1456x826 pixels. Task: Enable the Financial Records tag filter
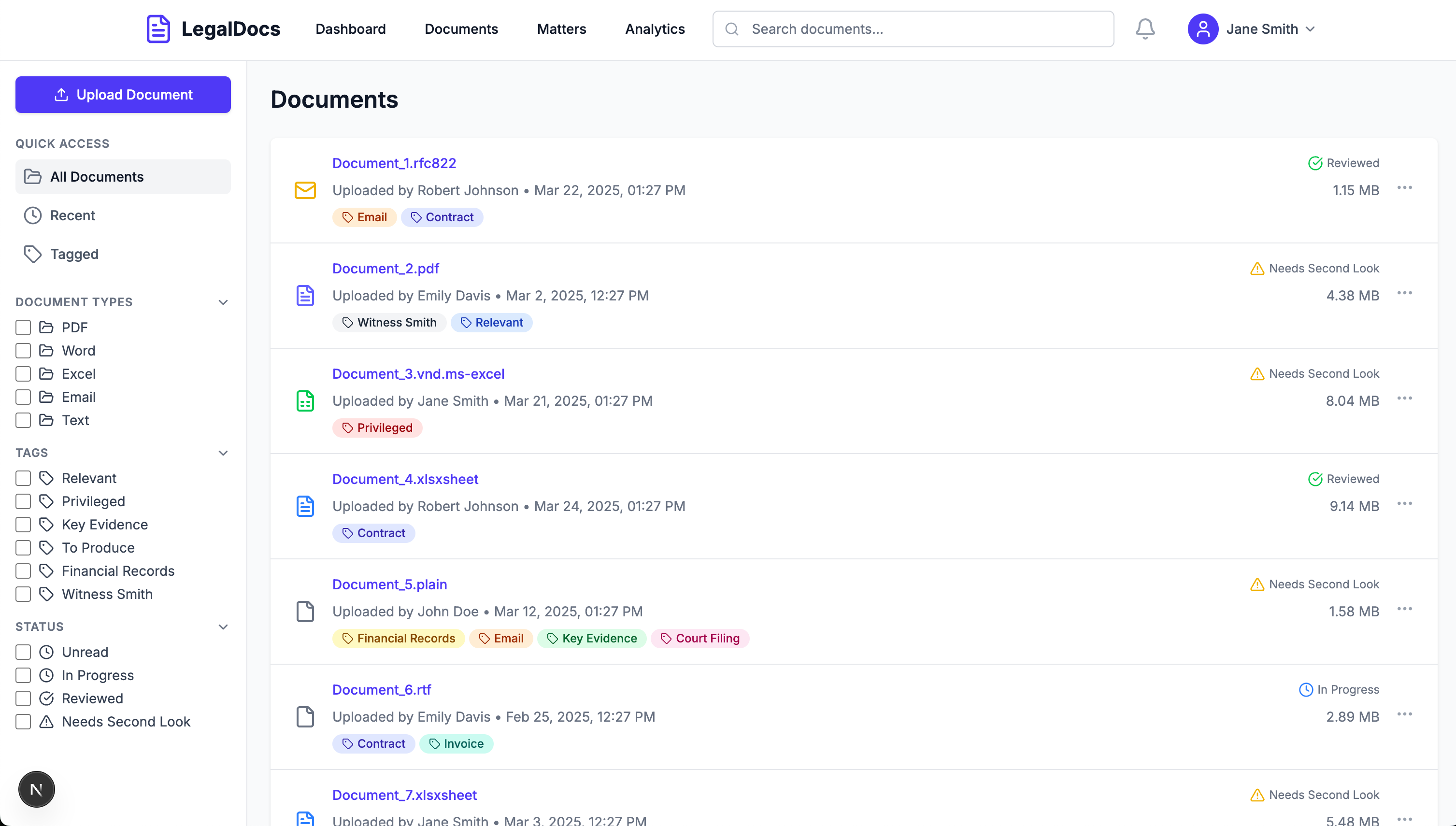[23, 571]
